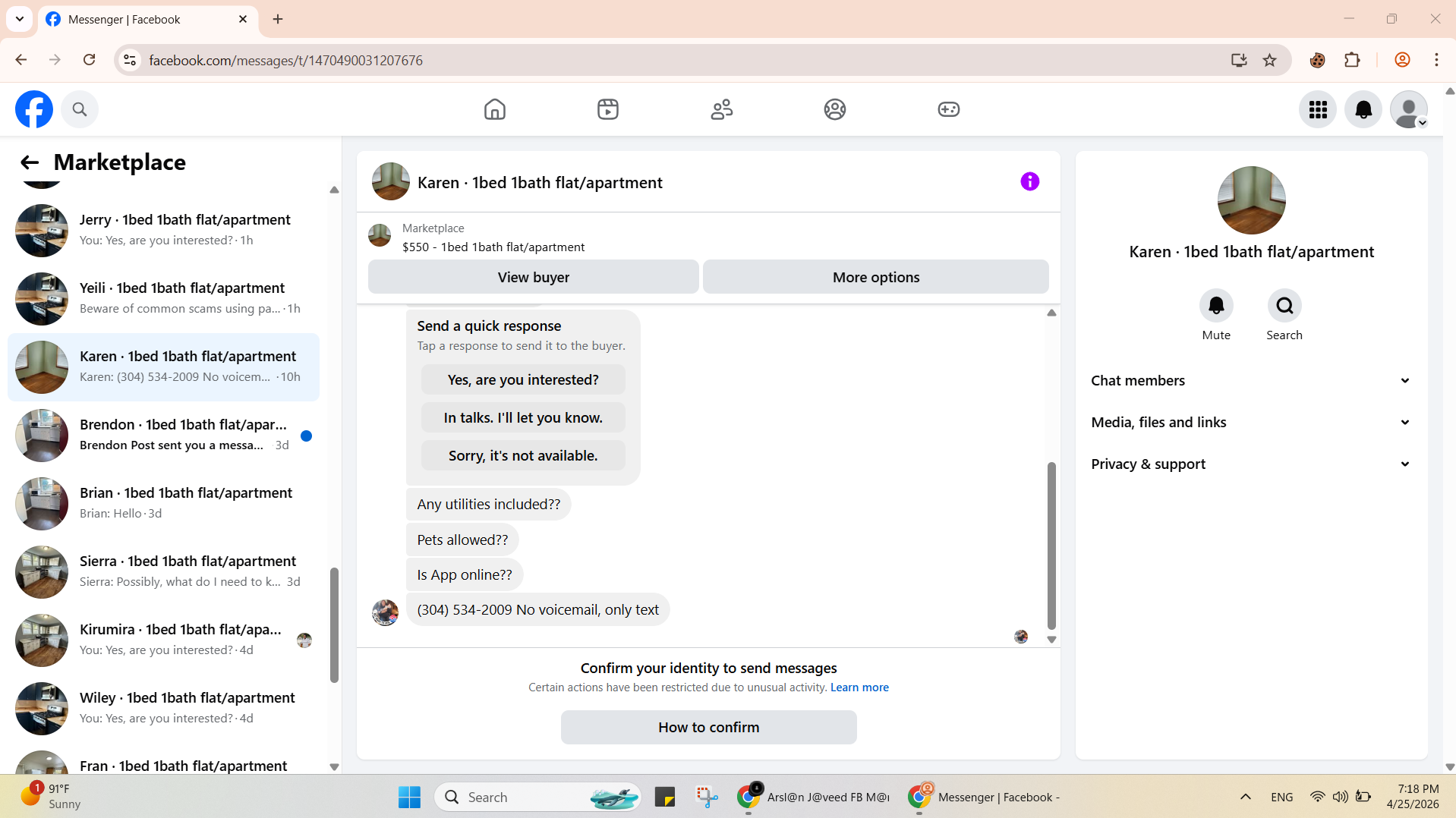
Task: Open the weather widget on taskbar
Action: [x=50, y=797]
